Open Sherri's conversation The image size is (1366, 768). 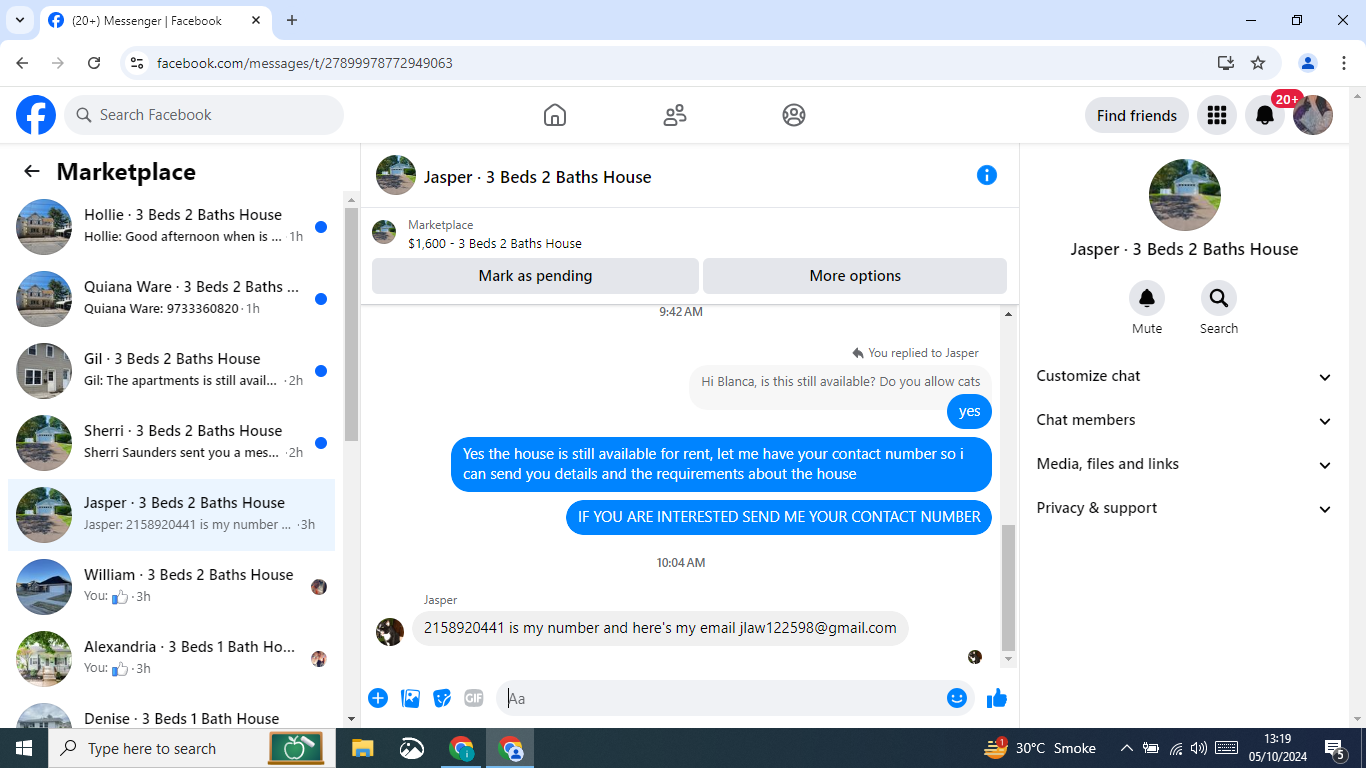point(172,443)
